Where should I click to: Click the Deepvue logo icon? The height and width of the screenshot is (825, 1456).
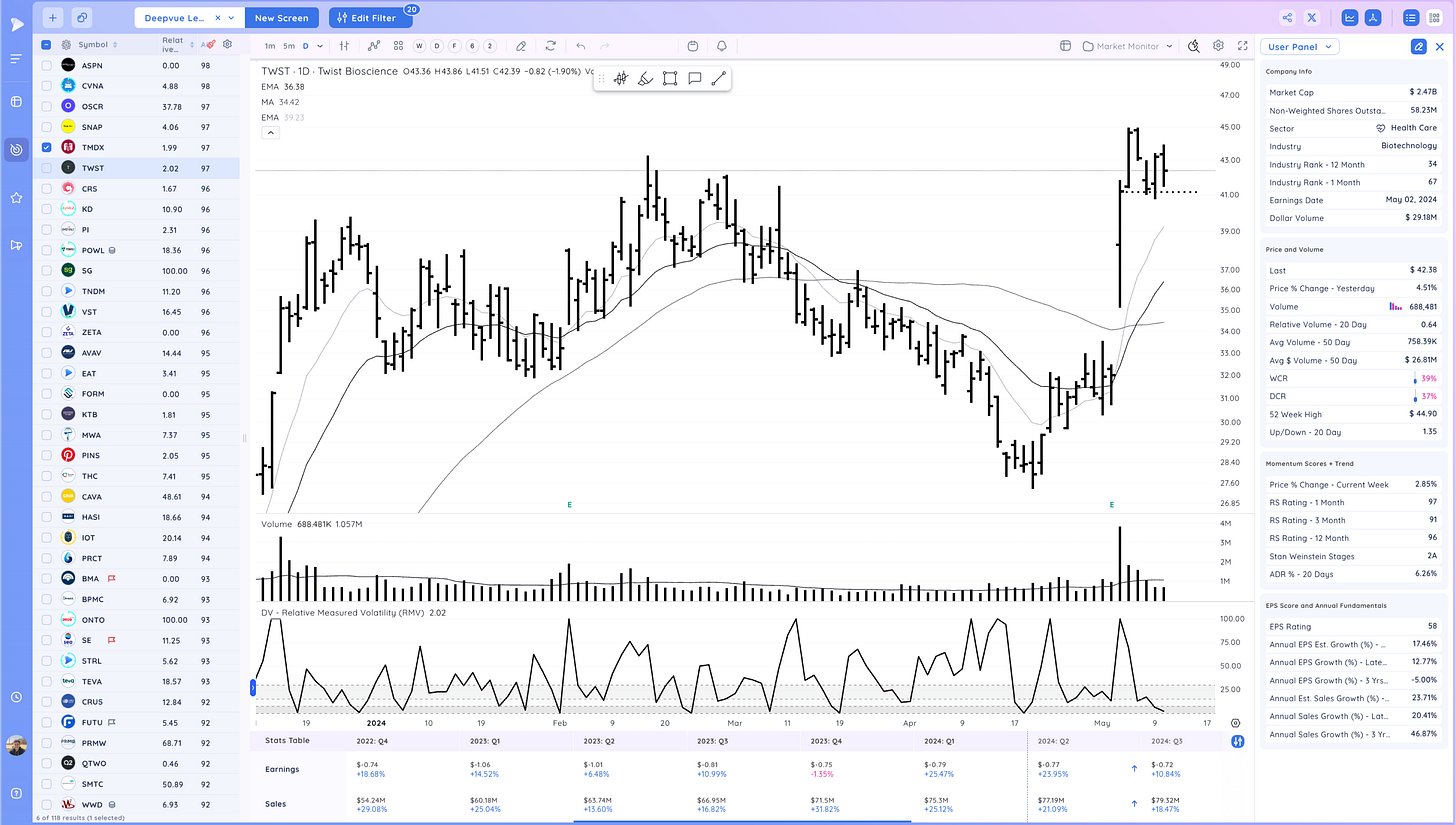(x=17, y=23)
